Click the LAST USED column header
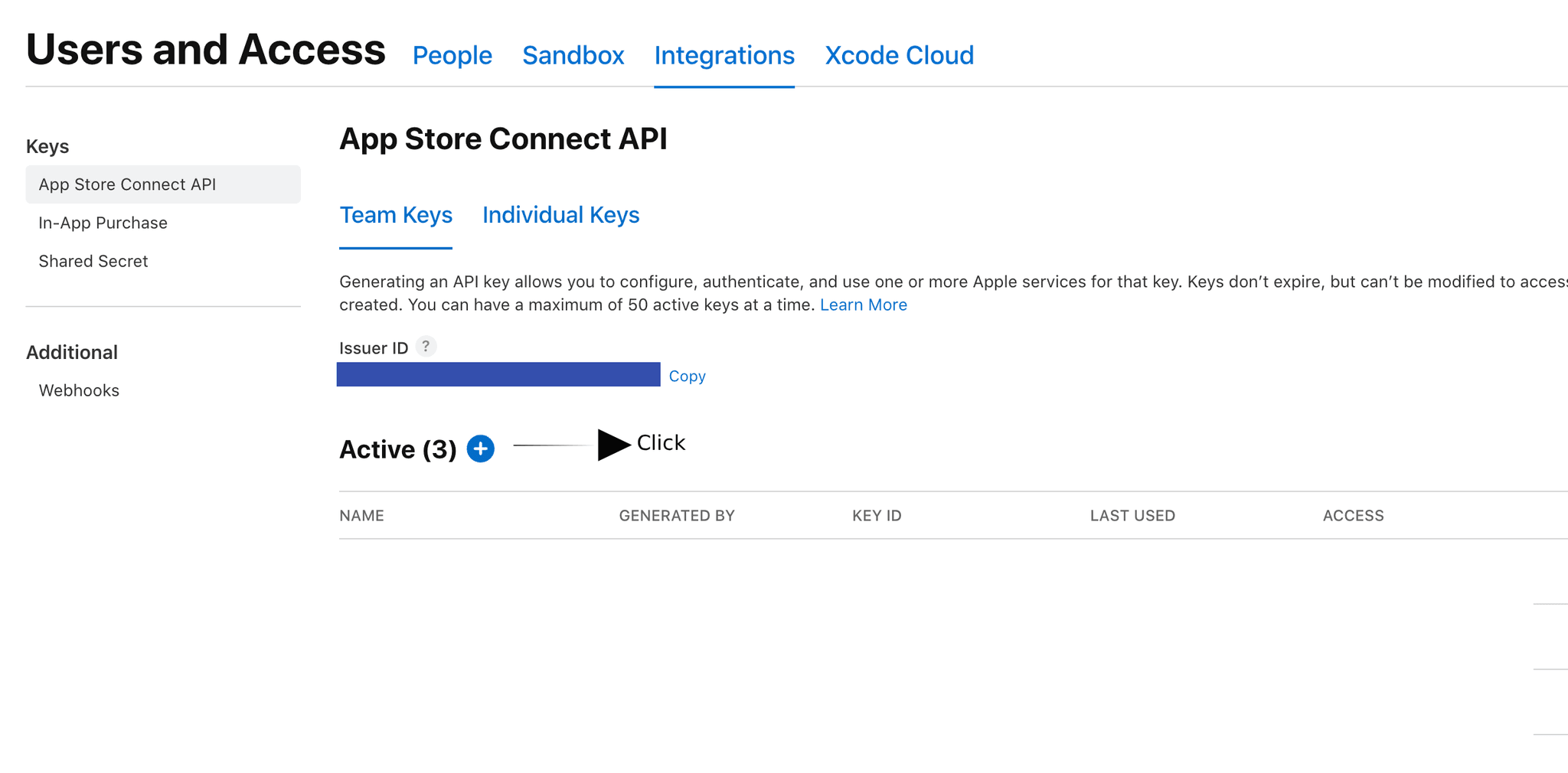The image size is (1568, 773). (1132, 515)
